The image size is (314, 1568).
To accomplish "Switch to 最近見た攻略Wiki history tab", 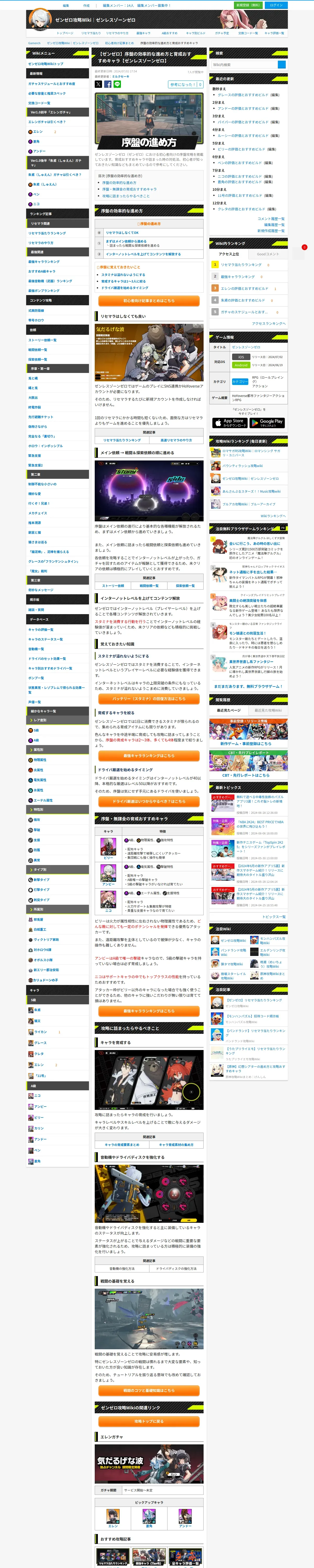I will [x=268, y=710].
